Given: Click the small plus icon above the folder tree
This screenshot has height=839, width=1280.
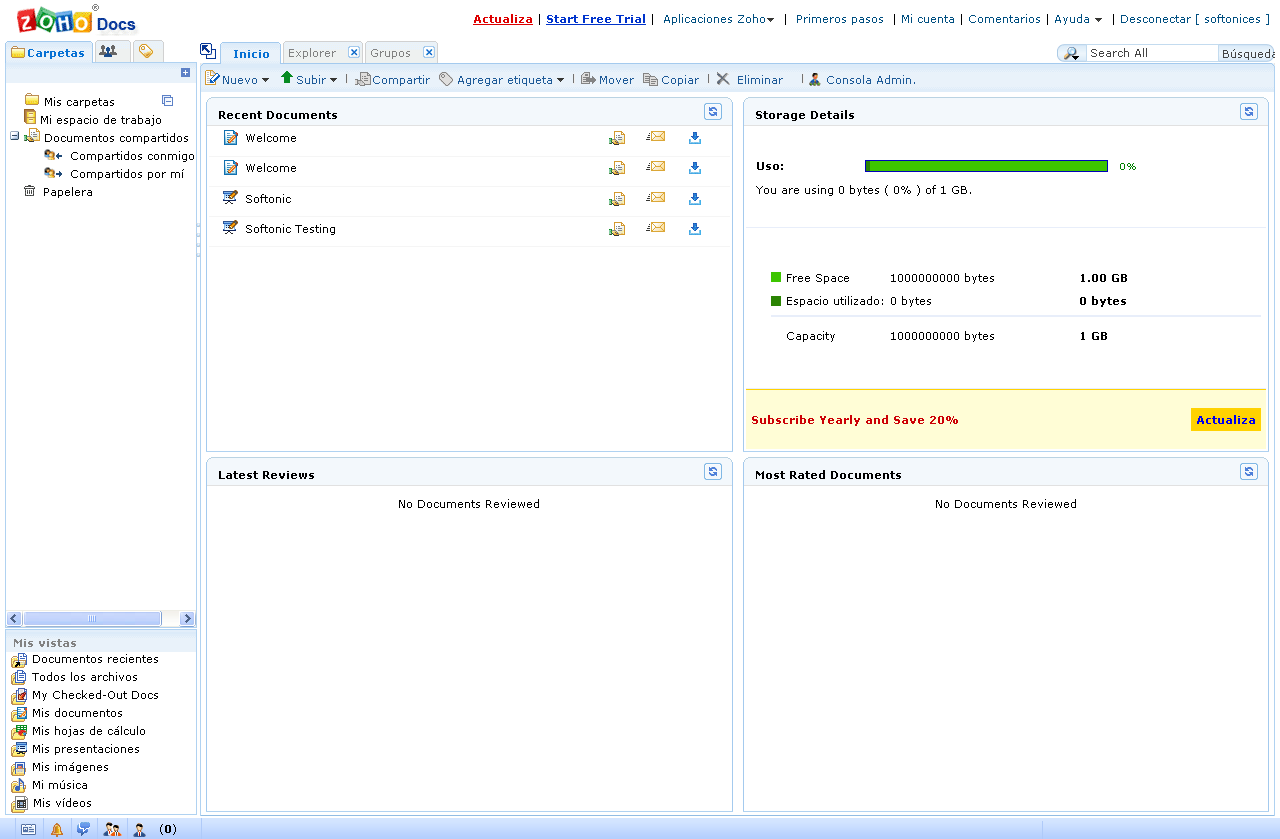Looking at the screenshot, I should coord(185,72).
